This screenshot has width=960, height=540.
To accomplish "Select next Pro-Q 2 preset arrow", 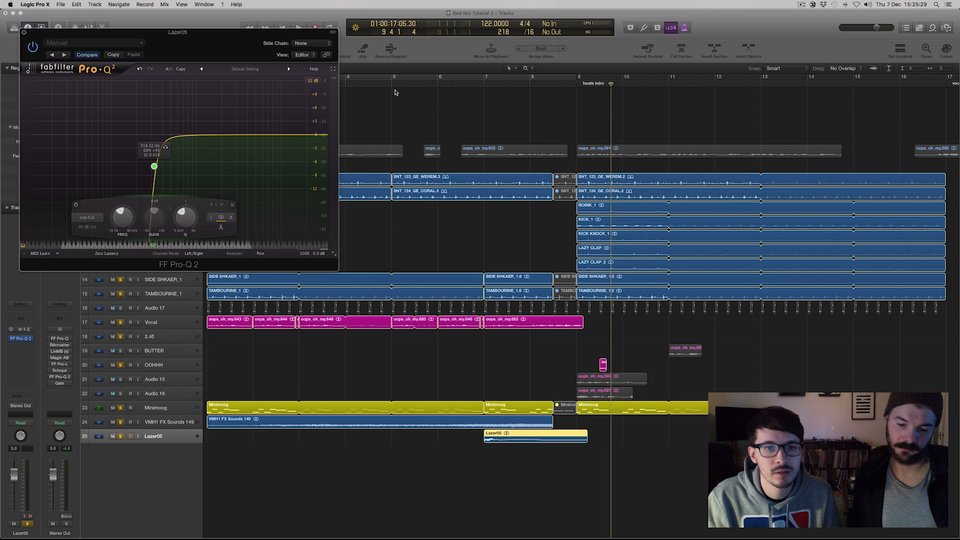I will click(x=289, y=69).
